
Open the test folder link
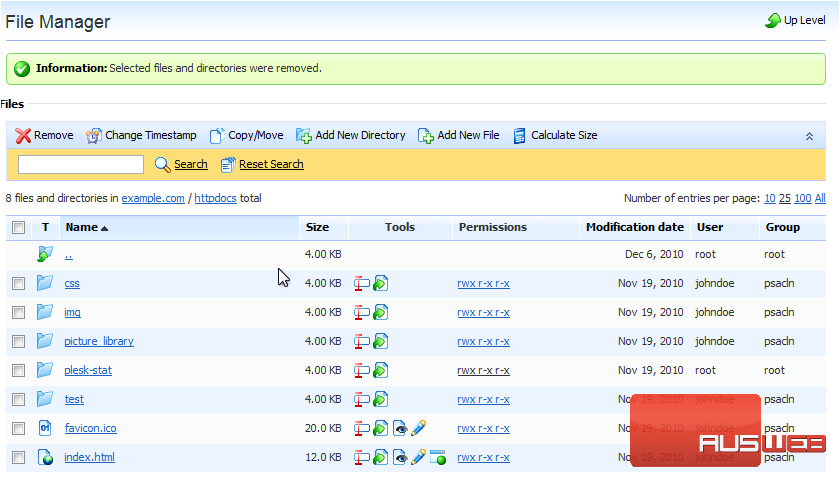point(74,399)
